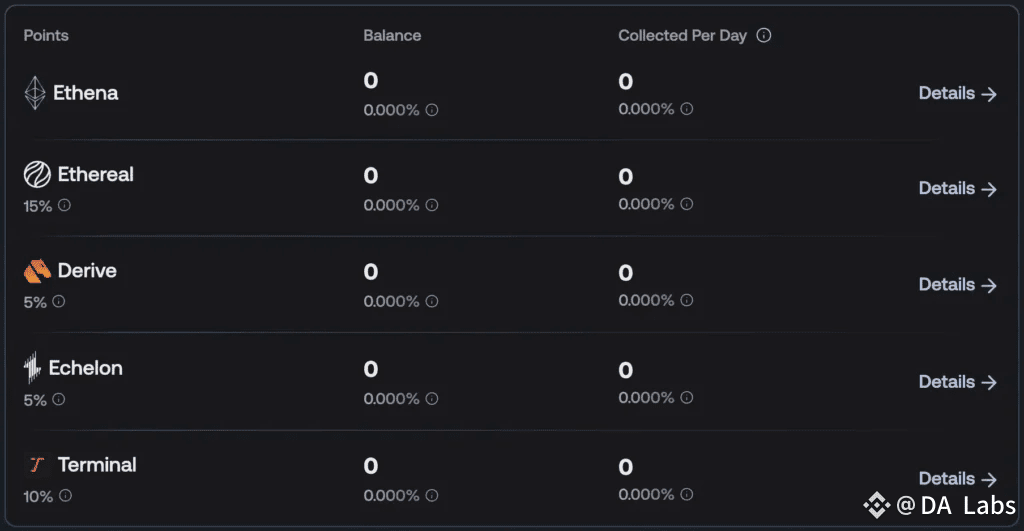Click the Points column header
This screenshot has width=1024, height=531.
point(46,35)
